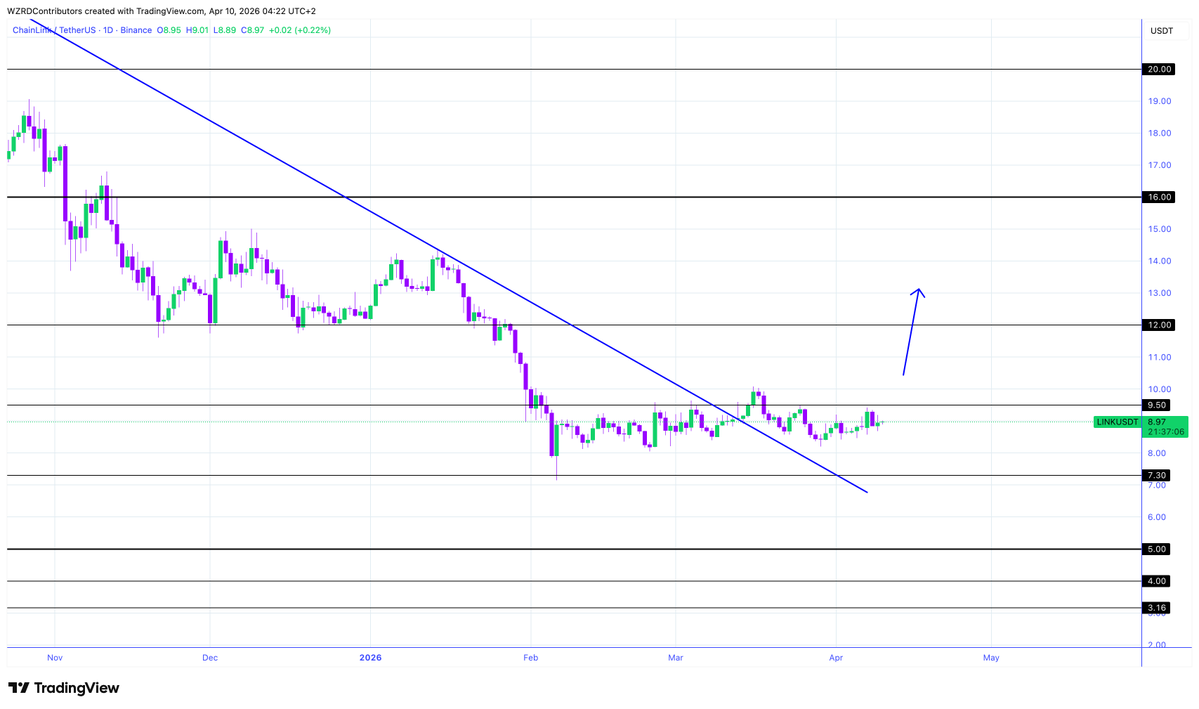Click the 18.00 price axis value
The height and width of the screenshot is (709, 1199).
[x=1159, y=133]
